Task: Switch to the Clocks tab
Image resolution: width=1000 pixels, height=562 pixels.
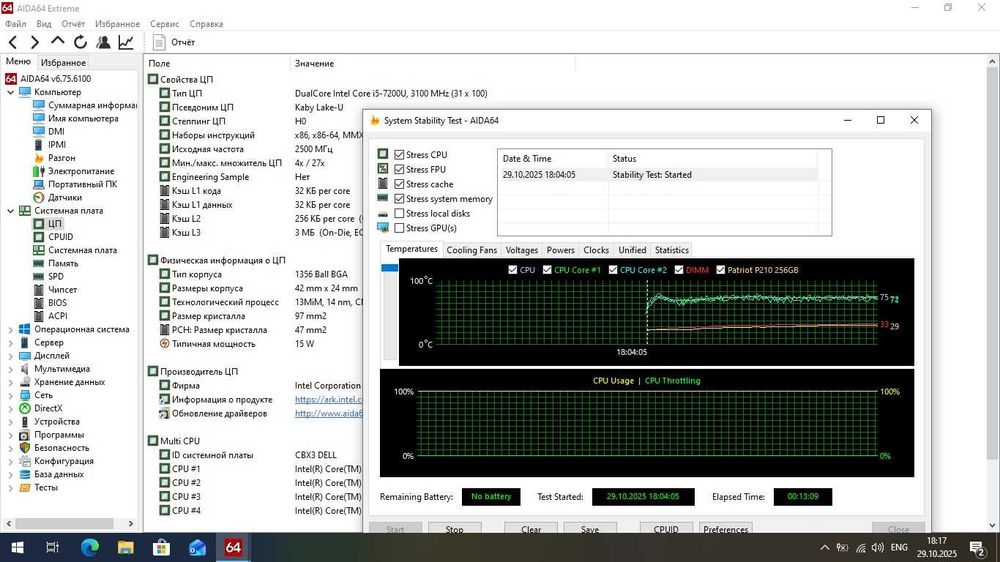Action: 596,250
